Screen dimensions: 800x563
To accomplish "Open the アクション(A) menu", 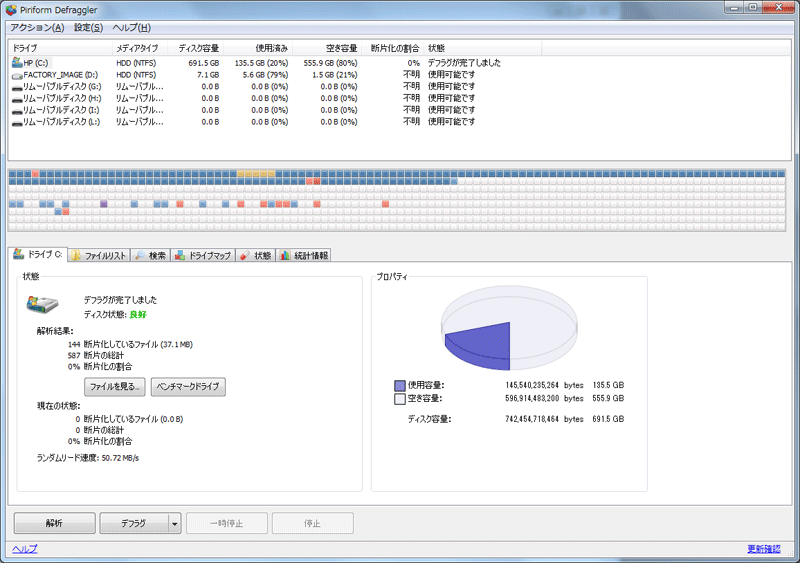I will [37, 28].
